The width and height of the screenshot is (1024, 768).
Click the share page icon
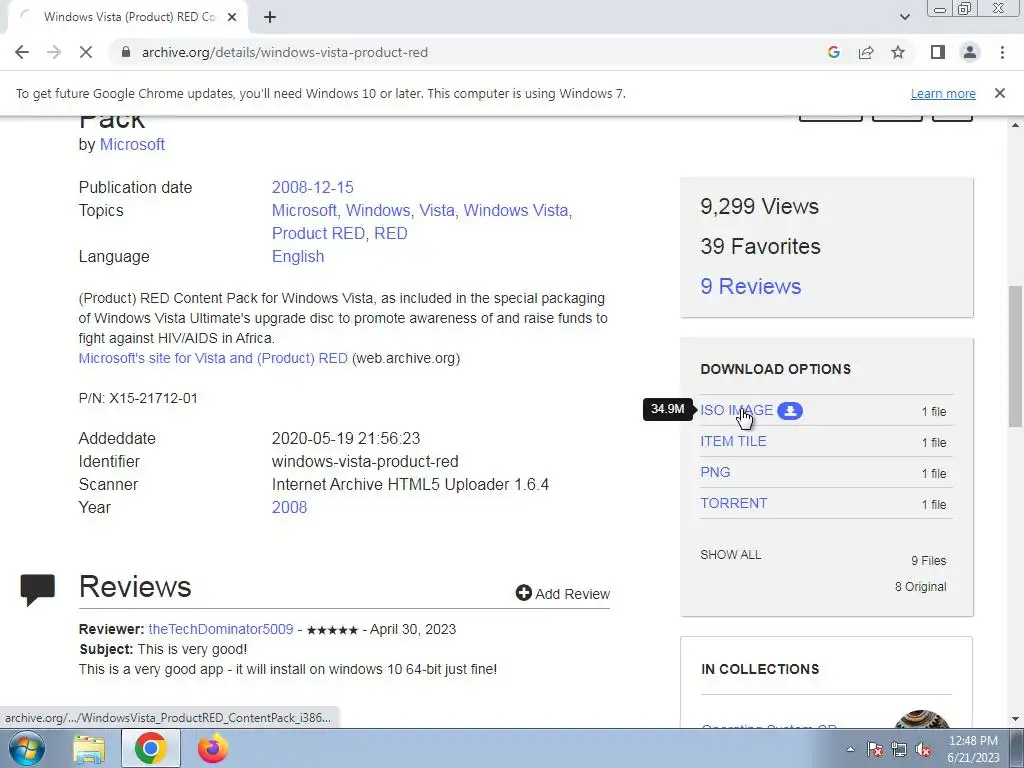[x=866, y=52]
